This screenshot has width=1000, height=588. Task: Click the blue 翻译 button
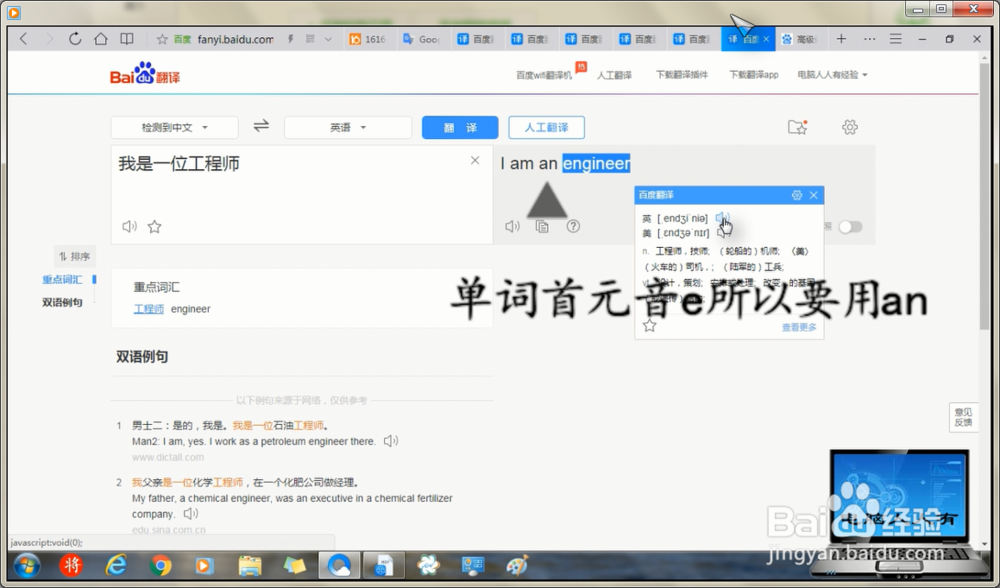(x=460, y=128)
